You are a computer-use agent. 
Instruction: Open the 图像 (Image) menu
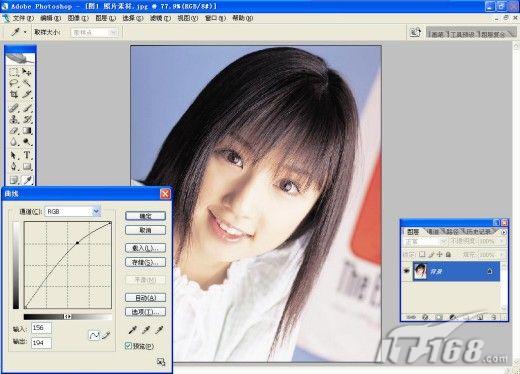click(78, 18)
